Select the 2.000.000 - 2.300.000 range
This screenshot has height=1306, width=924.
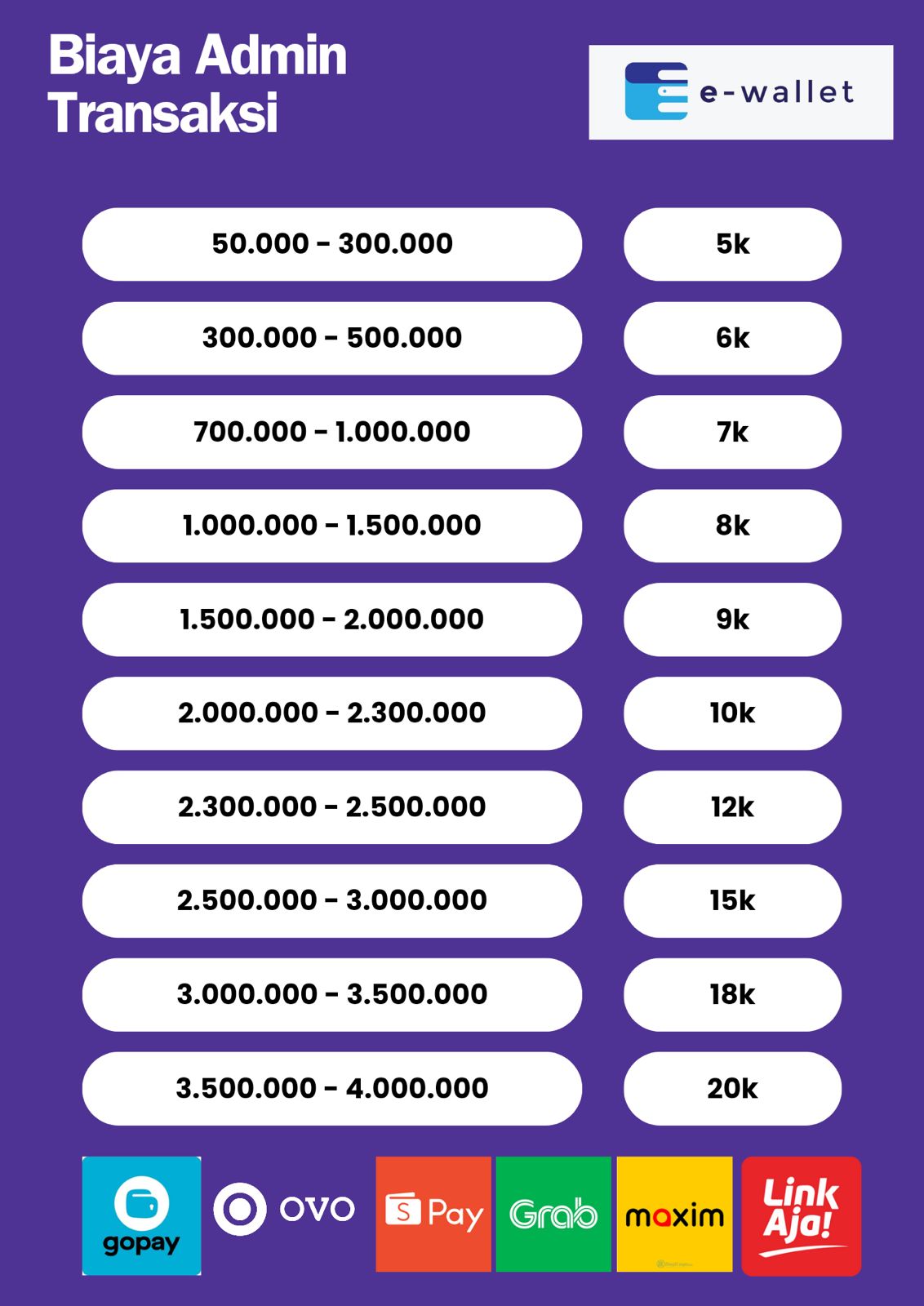click(x=331, y=713)
